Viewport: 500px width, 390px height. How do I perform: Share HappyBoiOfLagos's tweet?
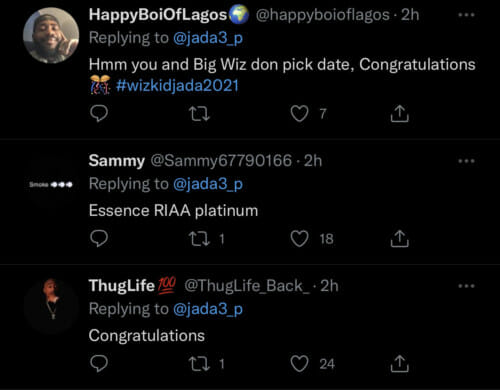point(399,114)
